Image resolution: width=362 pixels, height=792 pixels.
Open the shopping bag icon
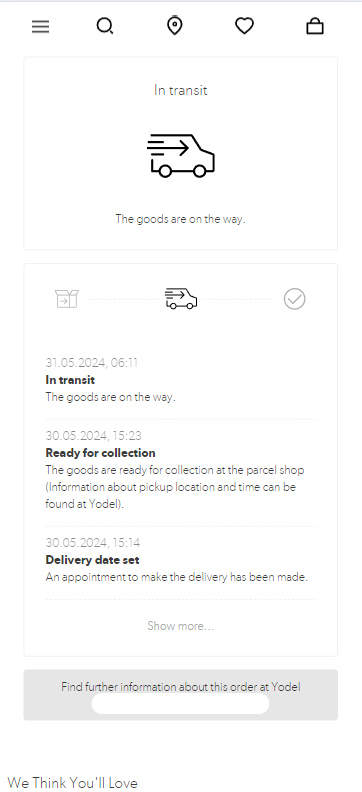(315, 26)
